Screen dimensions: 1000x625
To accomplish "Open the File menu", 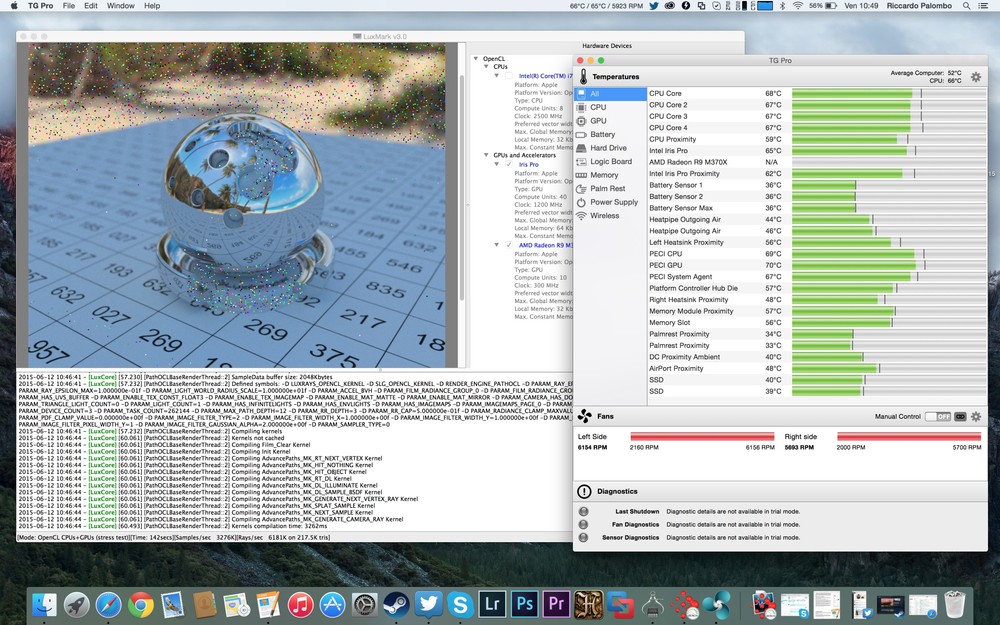I will 68,6.
